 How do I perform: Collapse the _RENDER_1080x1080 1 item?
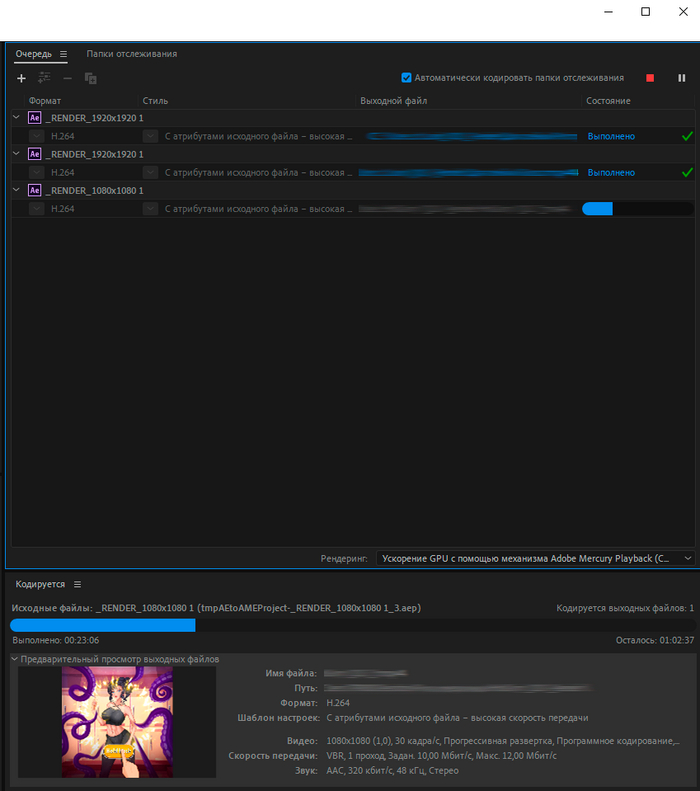(16, 190)
